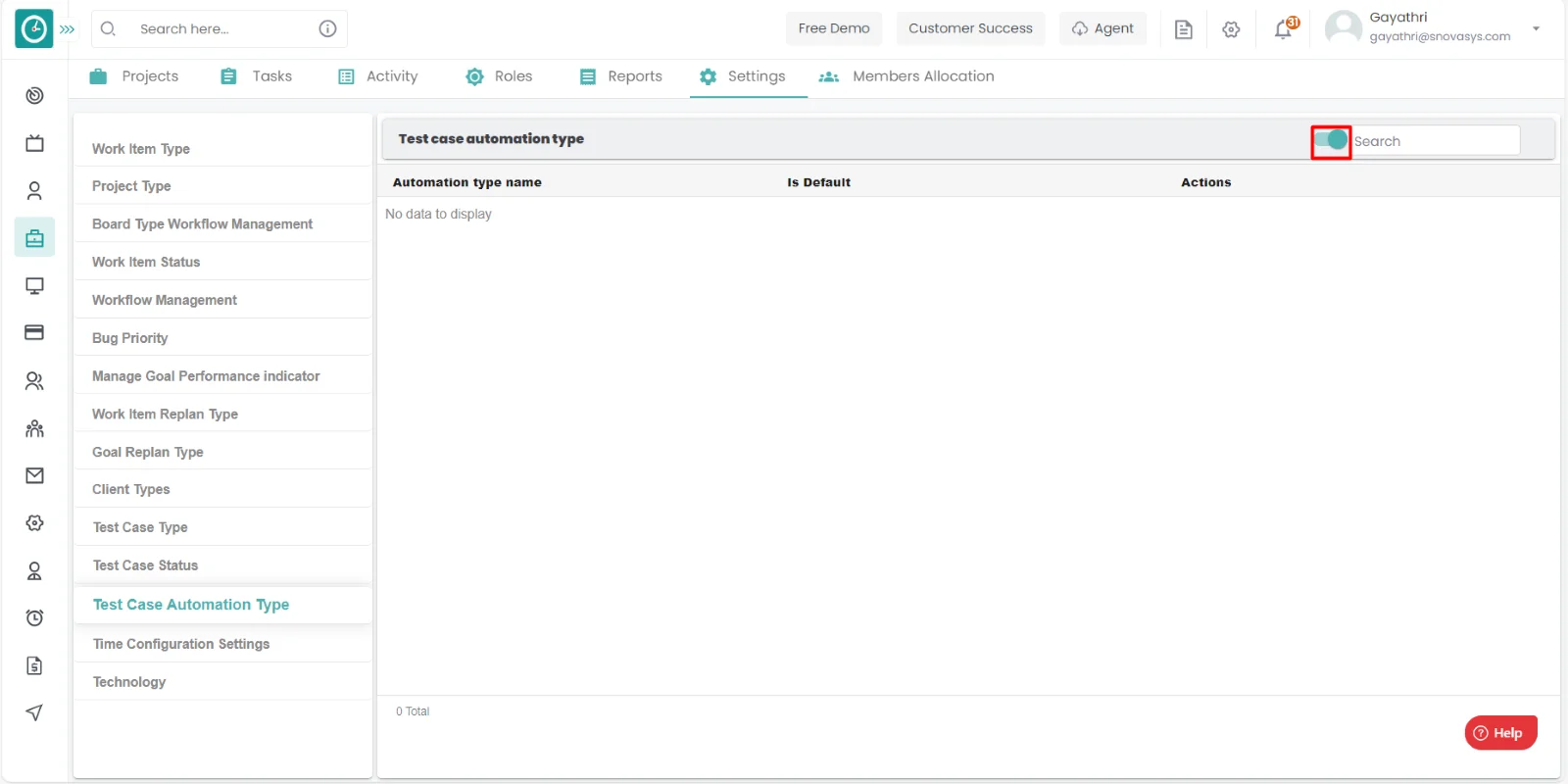Switch to the Reports tab
1568x784 pixels.
621,76
